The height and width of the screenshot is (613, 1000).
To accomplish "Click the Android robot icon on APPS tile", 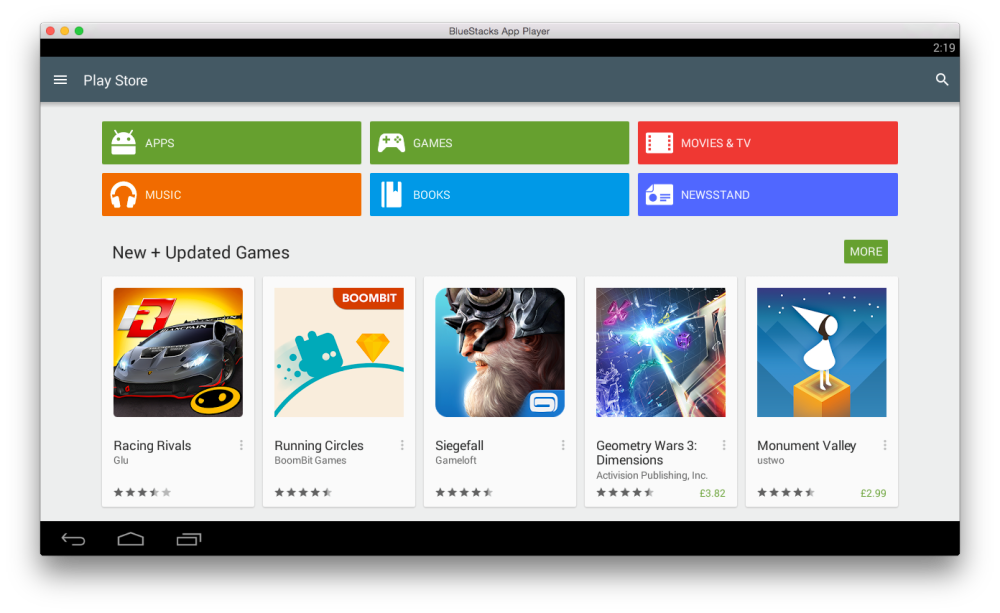I will [124, 142].
